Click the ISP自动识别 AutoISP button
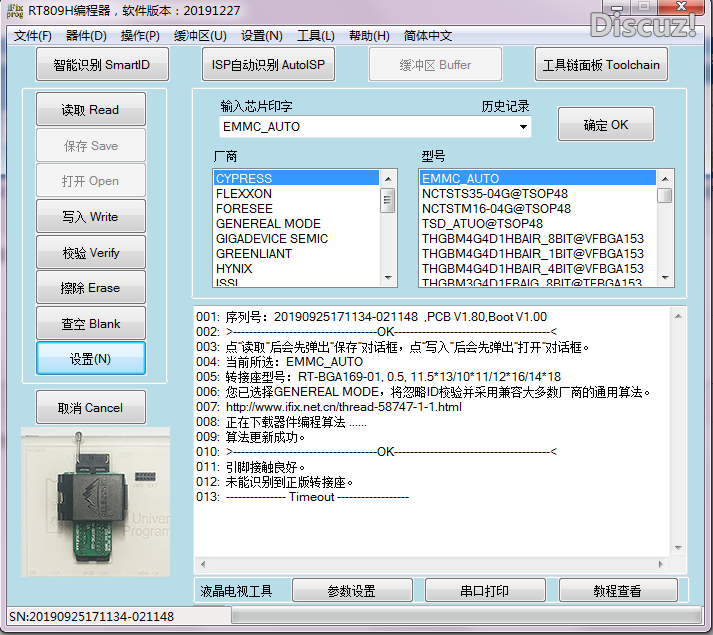713x635 pixels. [x=268, y=65]
